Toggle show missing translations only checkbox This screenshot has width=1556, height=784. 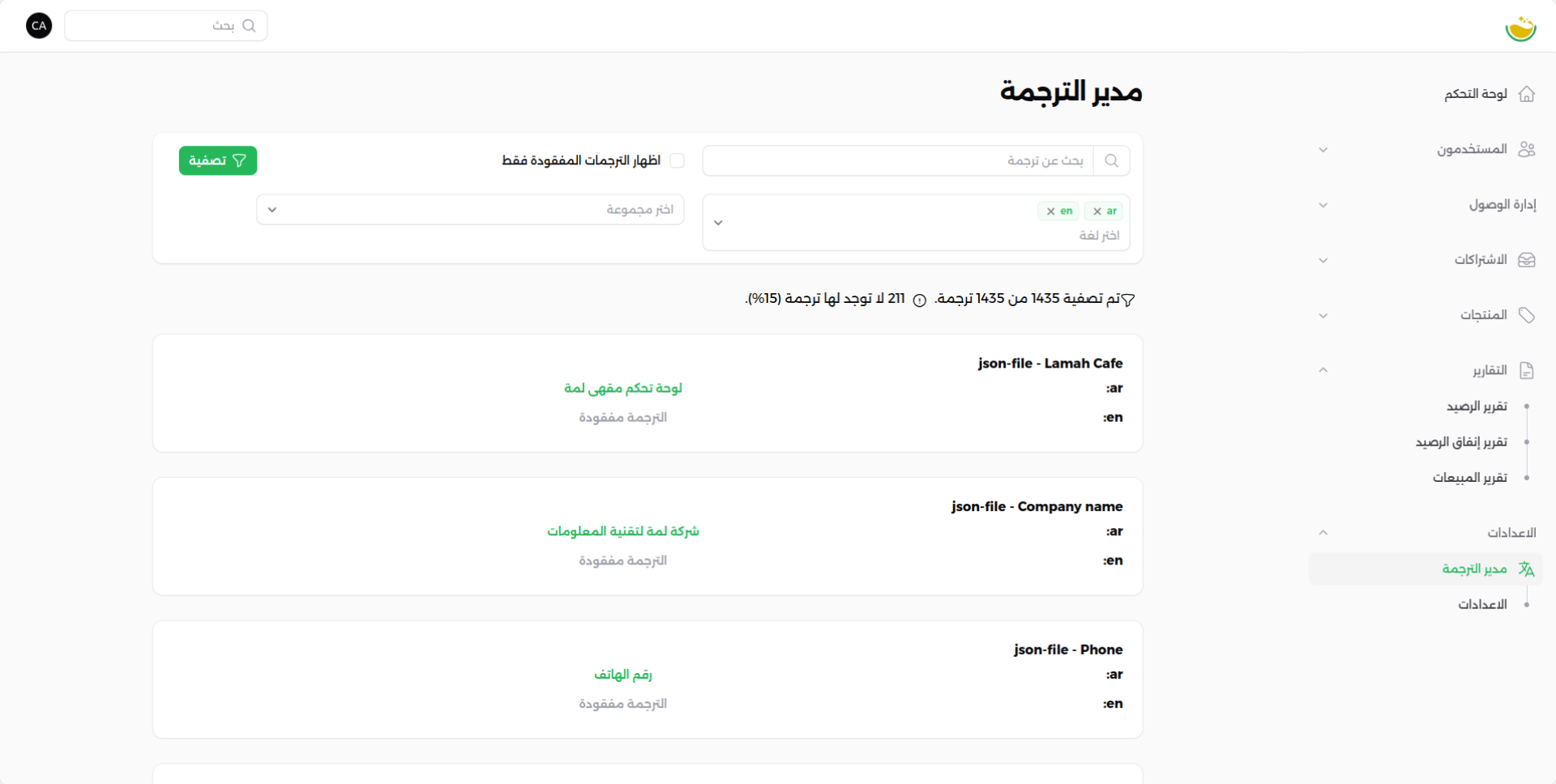point(678,160)
